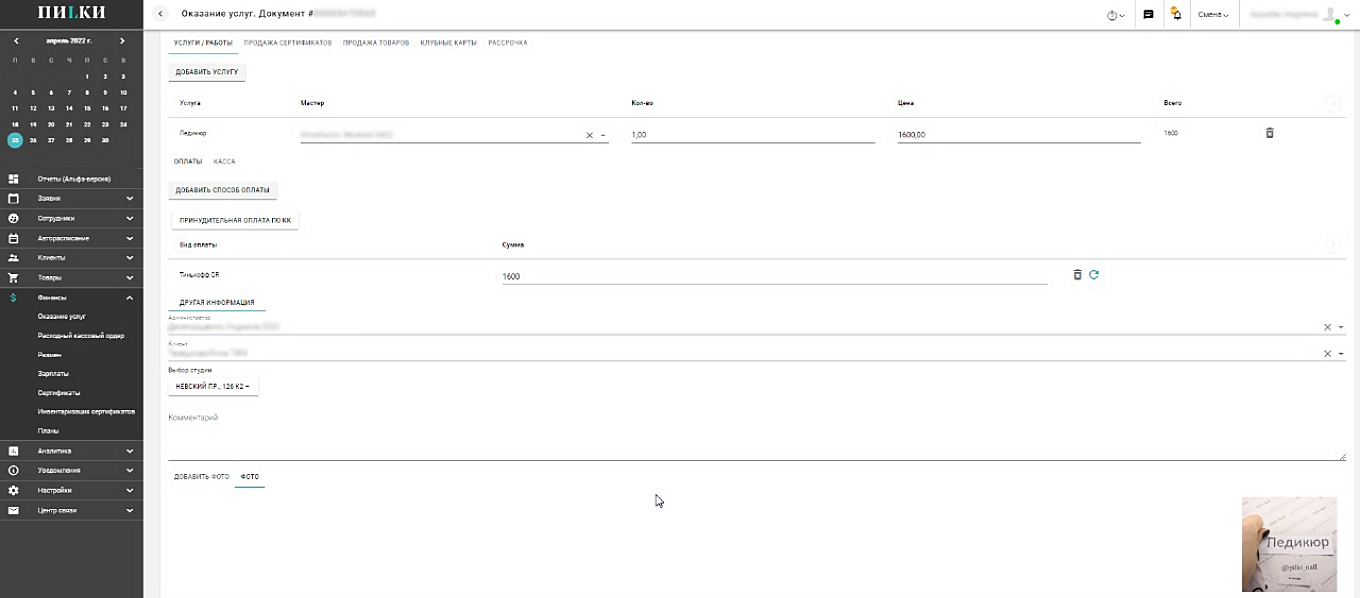Open Расходный кассовый ордер submenu item
The height and width of the screenshot is (598, 1360).
point(81,335)
